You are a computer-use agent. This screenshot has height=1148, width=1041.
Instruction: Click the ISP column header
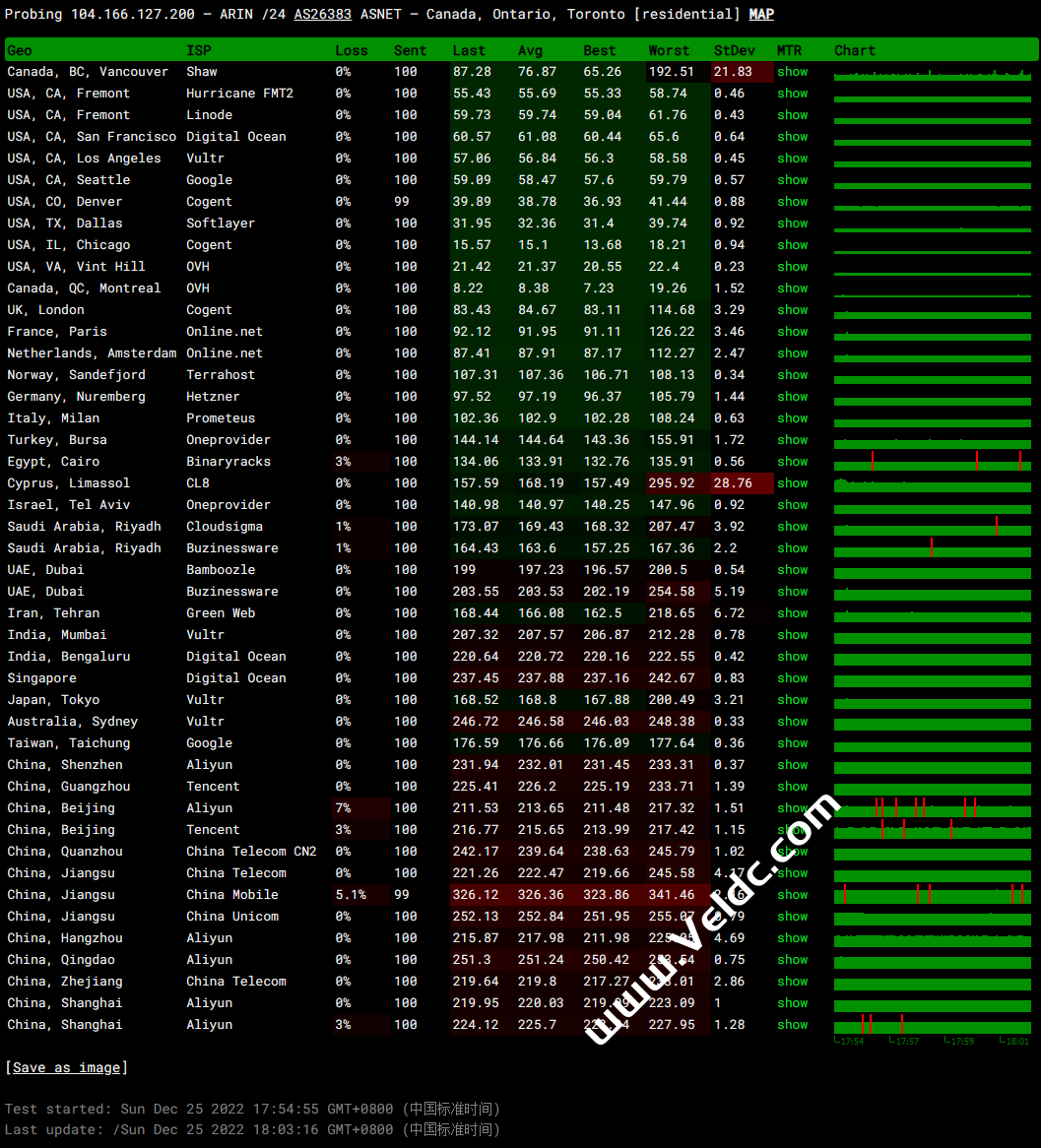pyautogui.click(x=199, y=50)
